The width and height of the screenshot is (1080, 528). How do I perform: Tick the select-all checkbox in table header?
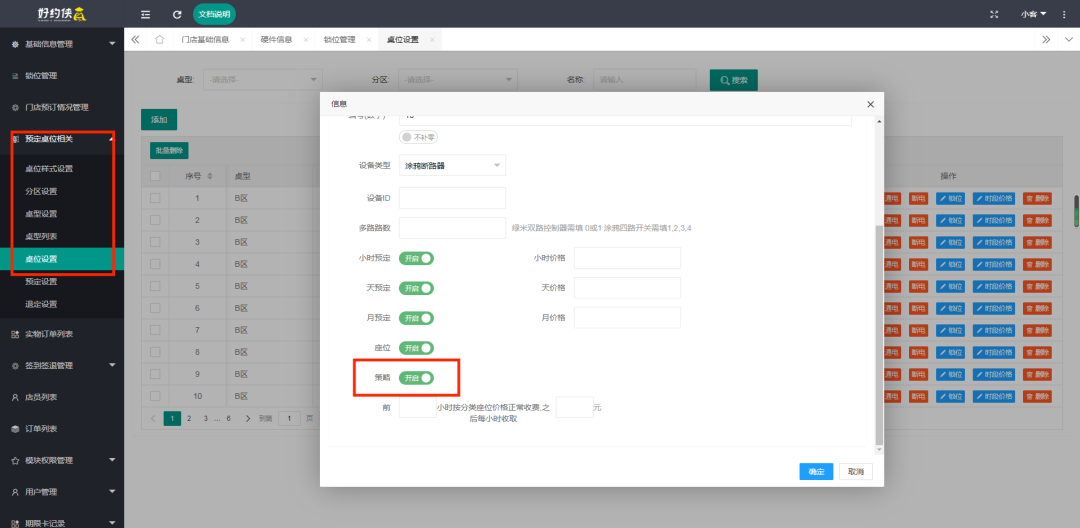coord(155,176)
